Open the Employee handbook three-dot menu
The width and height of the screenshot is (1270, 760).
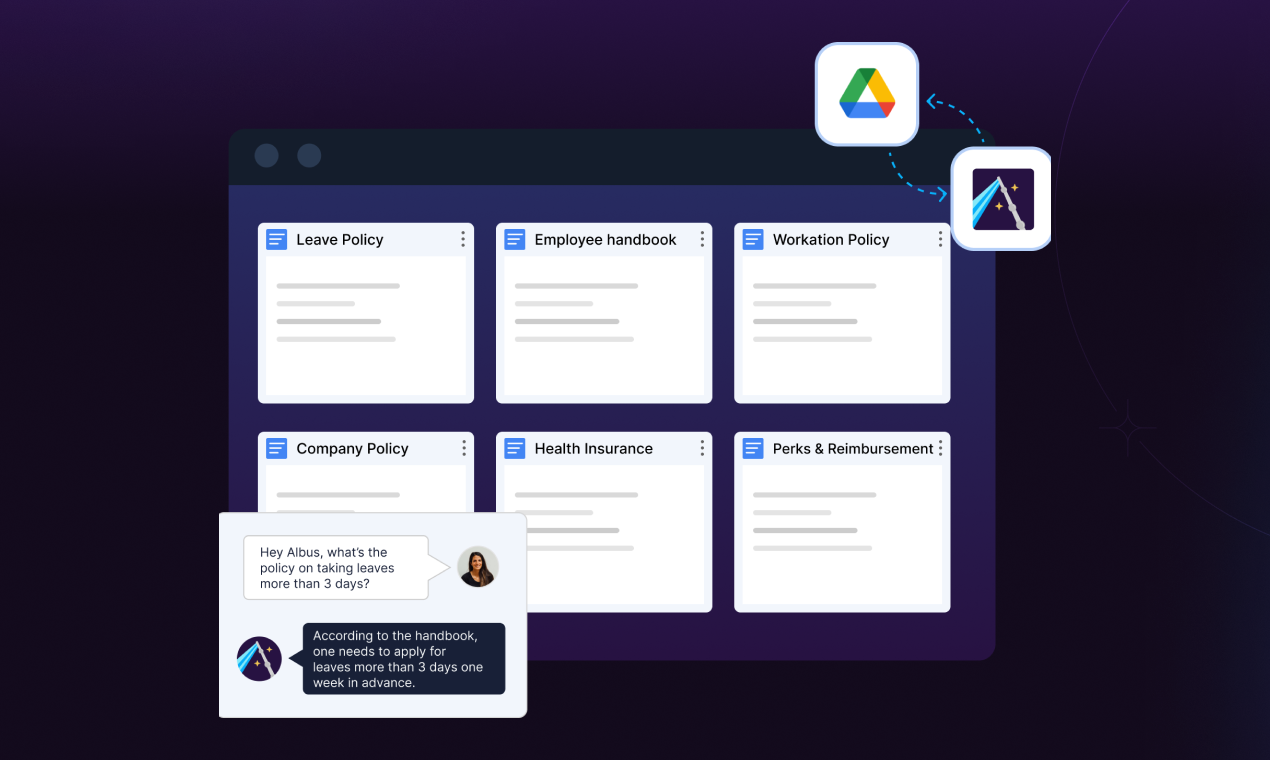pos(702,239)
